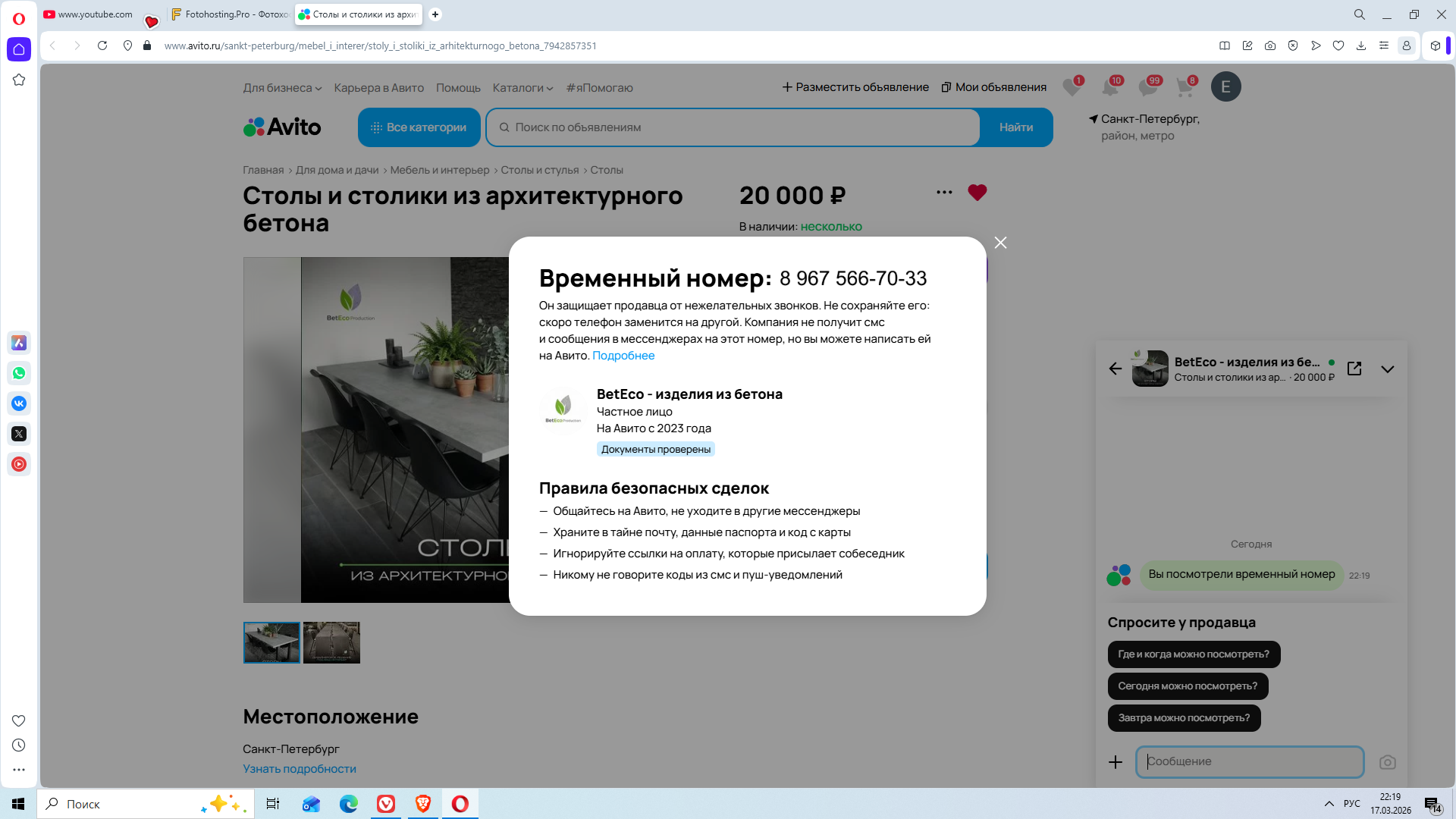Viewport: 1456px width, 819px height.
Task: Open WhatsApp in Opera sidebar
Action: (19, 373)
